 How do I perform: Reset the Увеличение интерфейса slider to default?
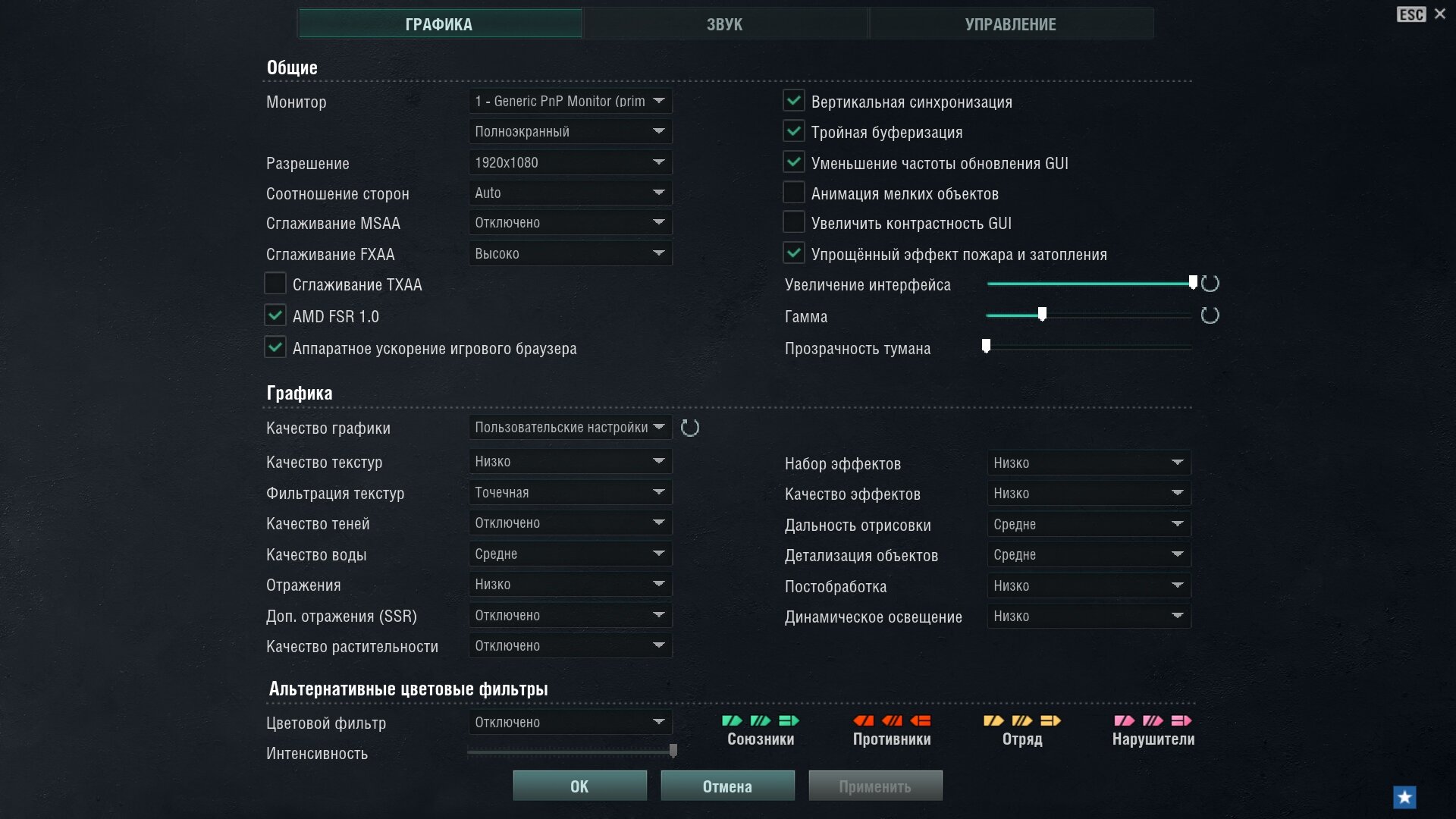click(x=1210, y=284)
